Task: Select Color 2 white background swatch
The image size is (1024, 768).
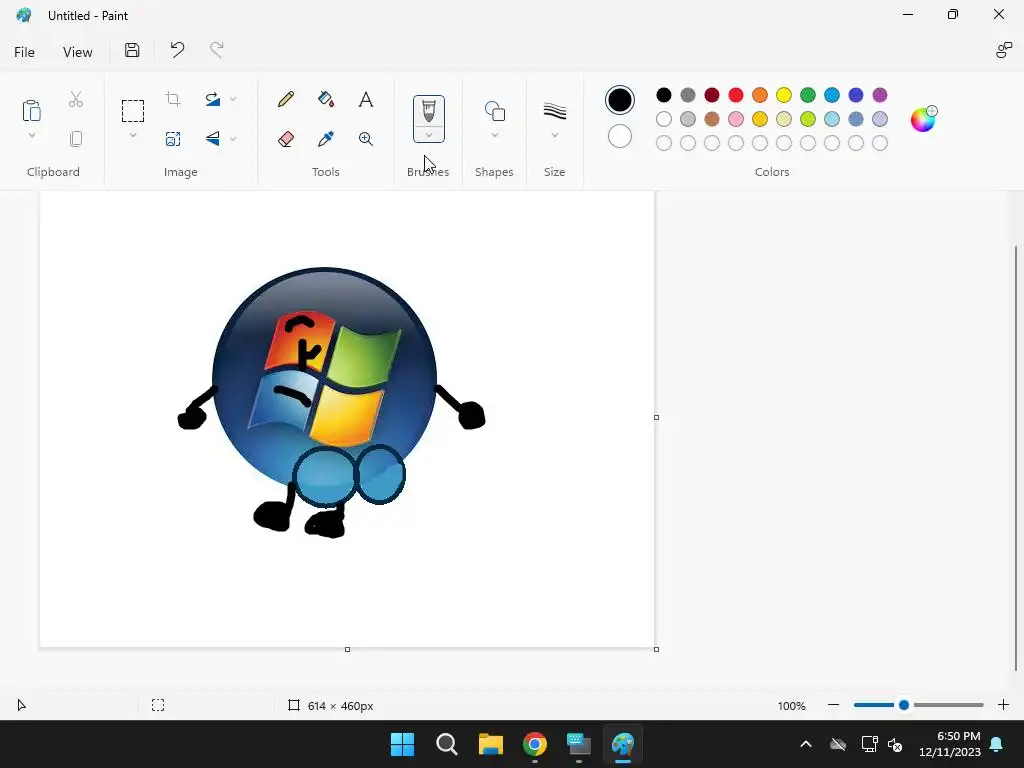Action: (x=620, y=136)
